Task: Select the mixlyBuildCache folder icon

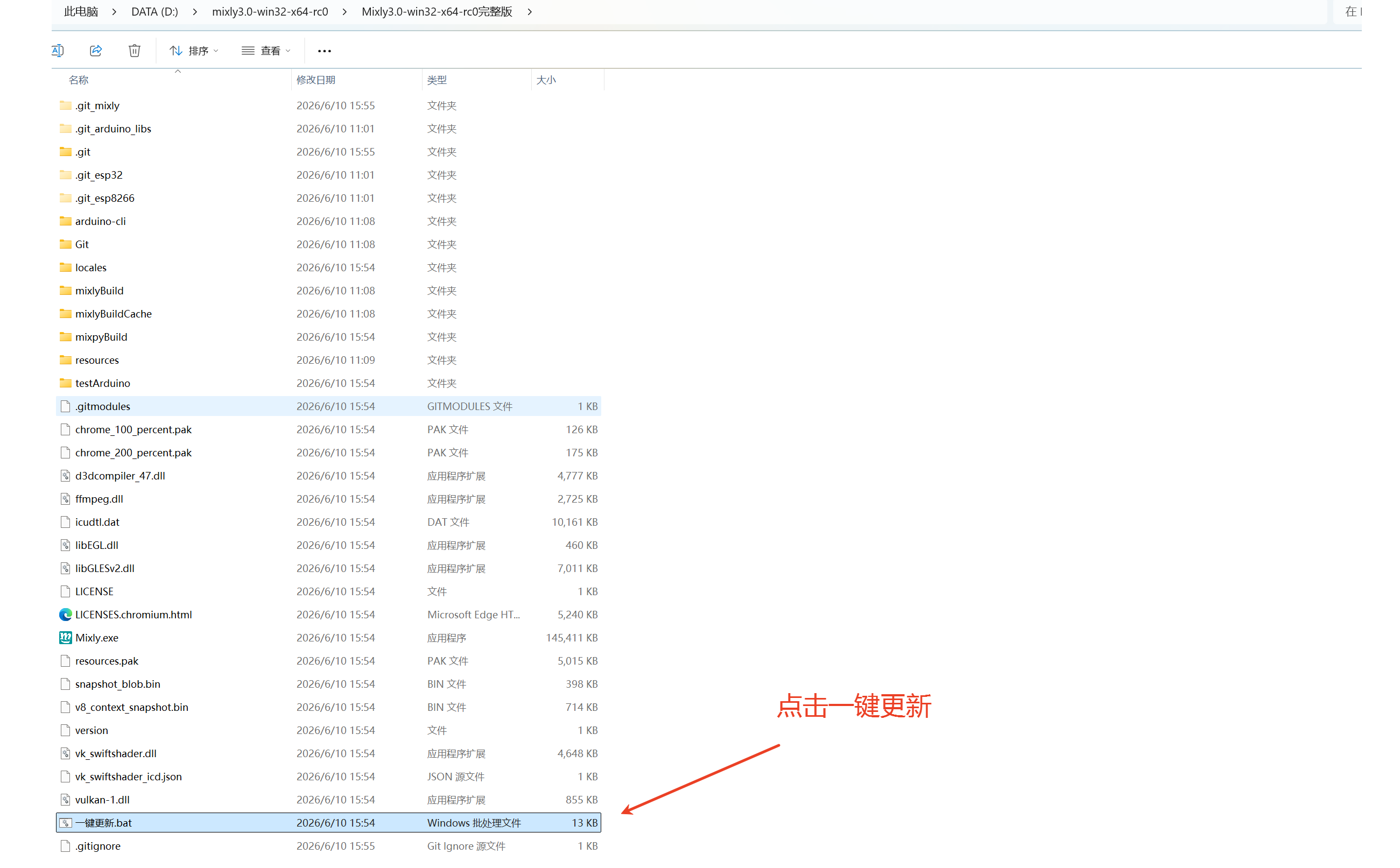Action: [x=66, y=313]
